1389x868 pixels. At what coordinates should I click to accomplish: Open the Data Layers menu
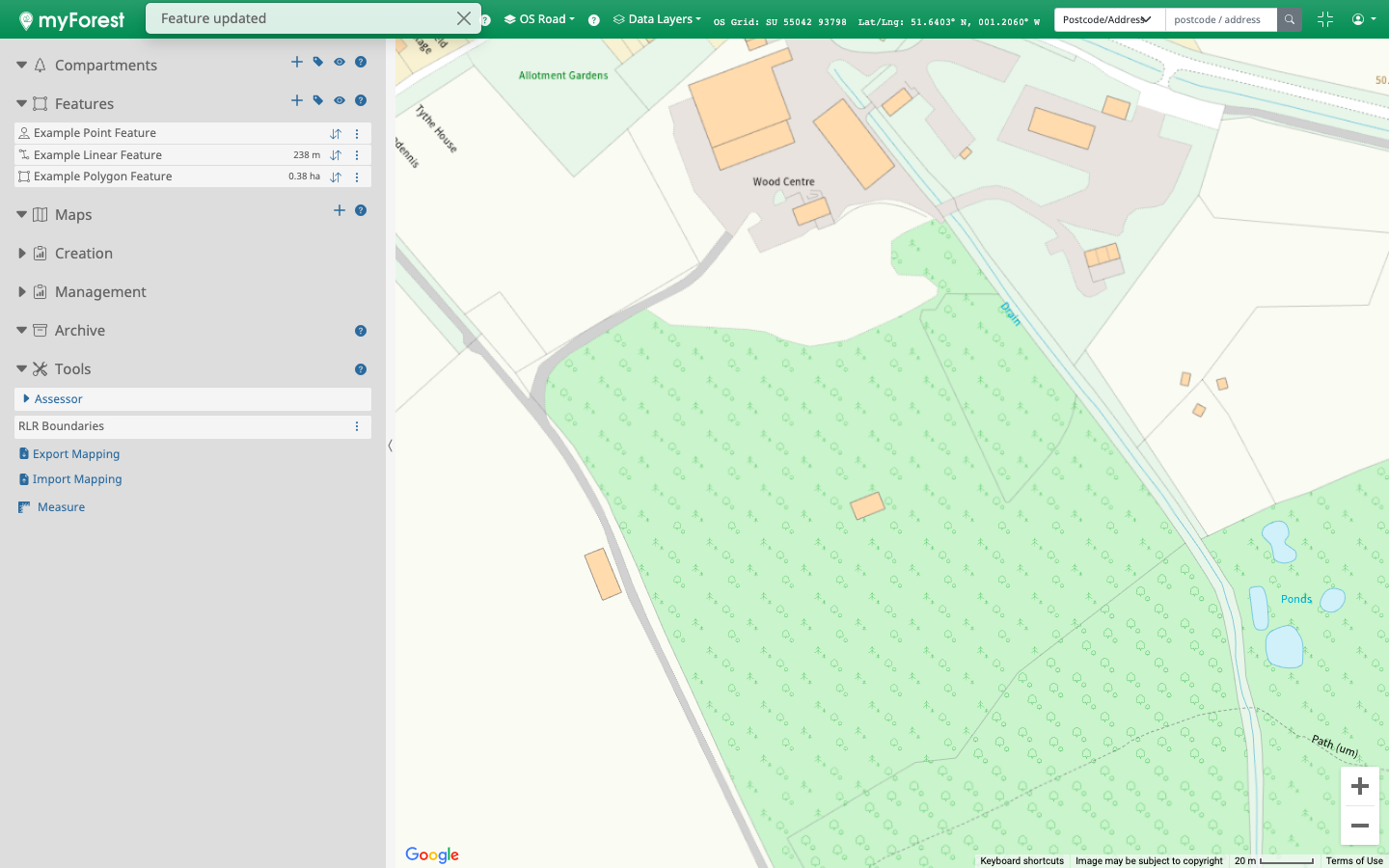click(658, 19)
